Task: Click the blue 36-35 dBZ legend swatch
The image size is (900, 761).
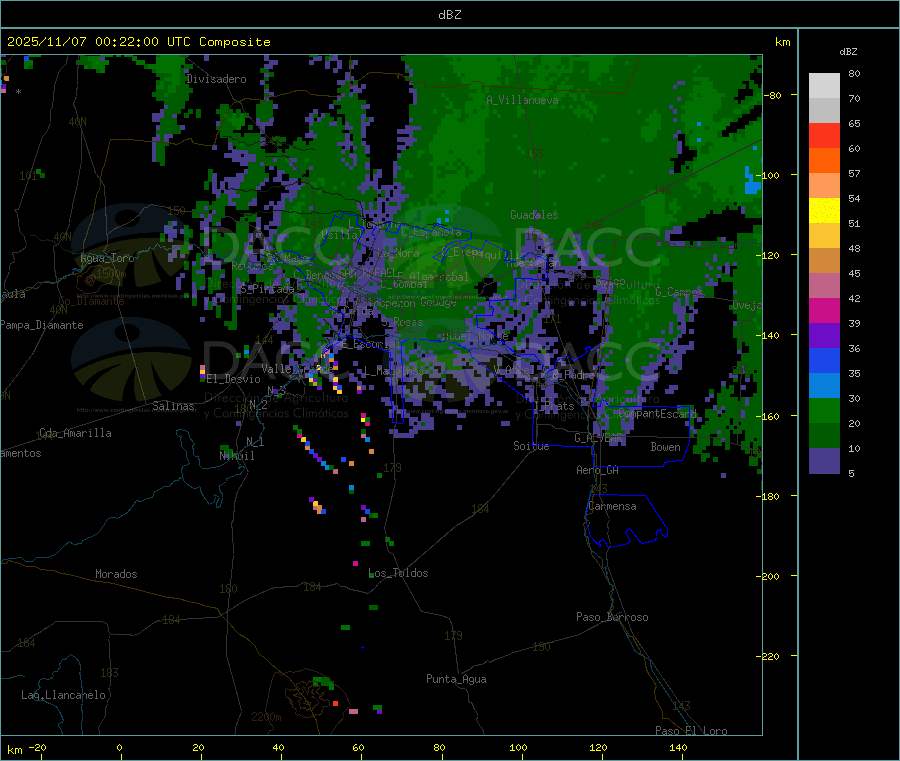Action: [x=824, y=360]
